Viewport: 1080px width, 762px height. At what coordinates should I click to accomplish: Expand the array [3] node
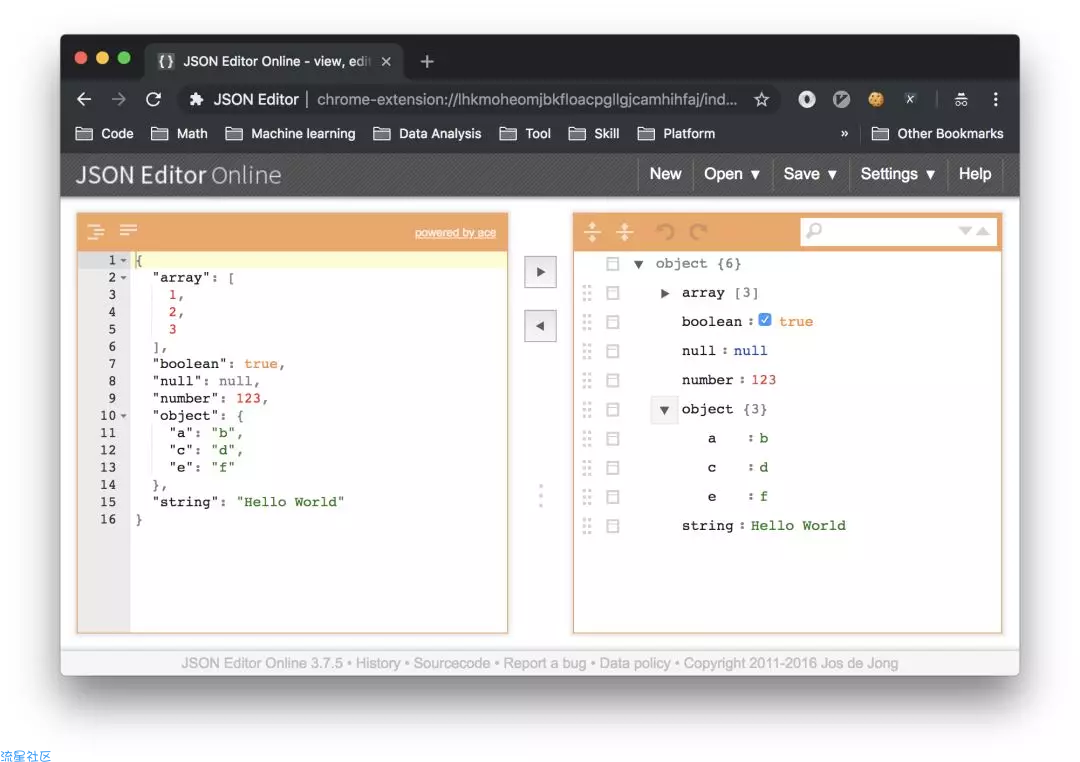(x=665, y=293)
